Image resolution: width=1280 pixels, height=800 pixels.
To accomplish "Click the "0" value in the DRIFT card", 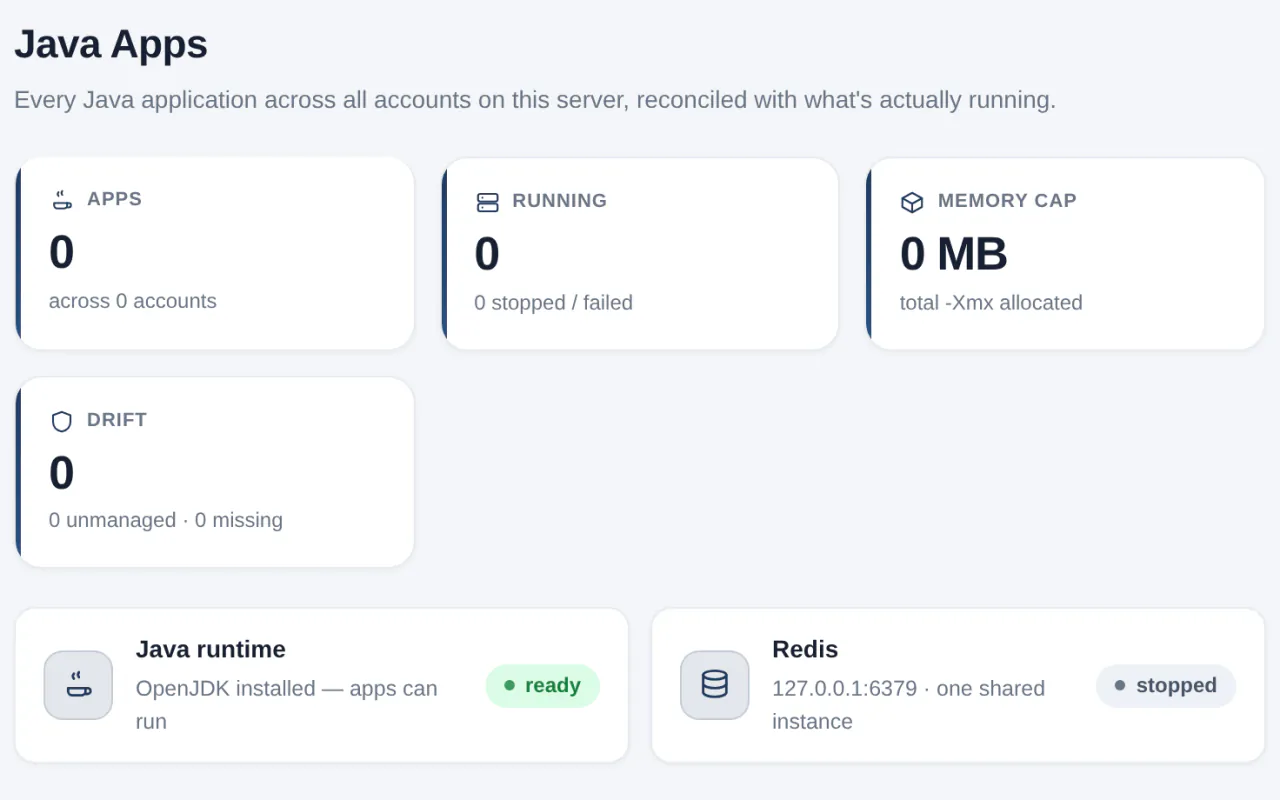I will (x=62, y=473).
